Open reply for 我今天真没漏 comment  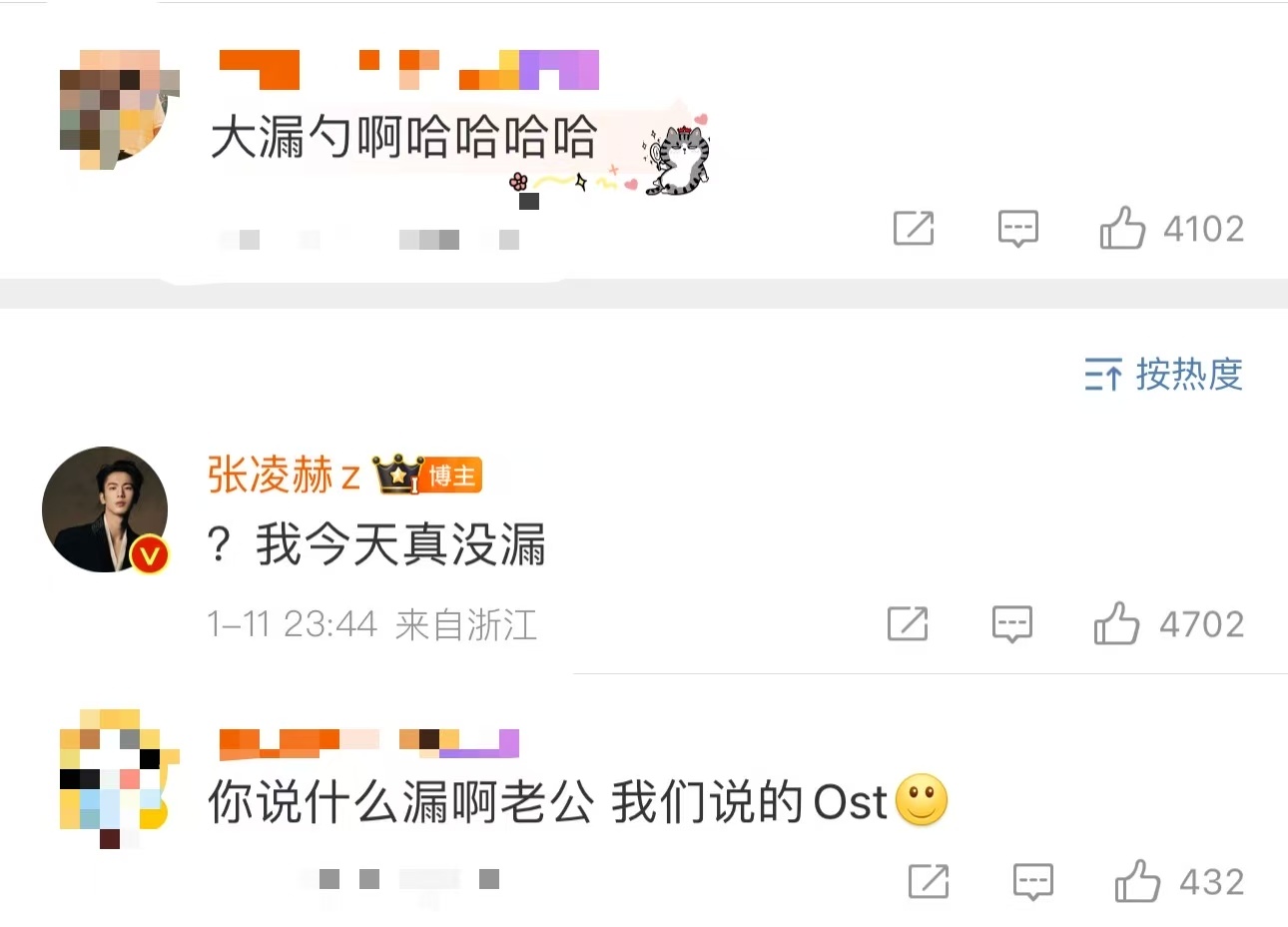pyautogui.click(x=1012, y=624)
